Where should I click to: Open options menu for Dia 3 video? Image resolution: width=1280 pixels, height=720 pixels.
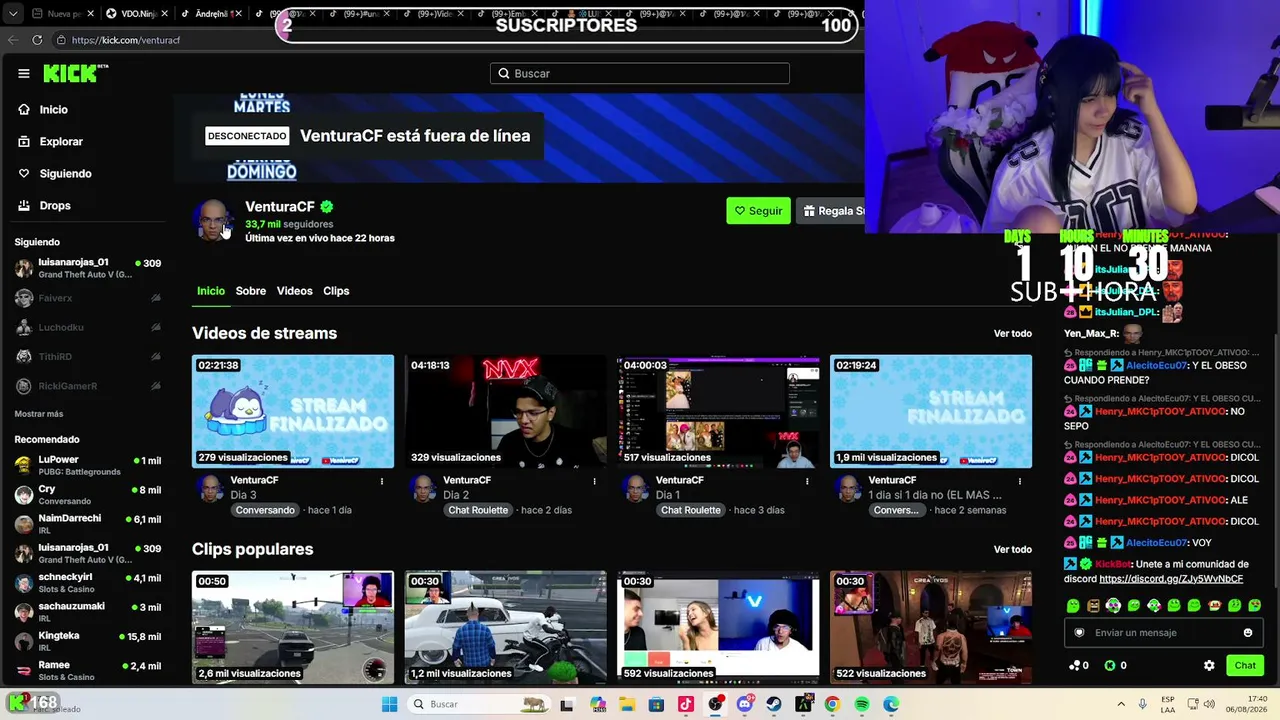pyautogui.click(x=382, y=481)
